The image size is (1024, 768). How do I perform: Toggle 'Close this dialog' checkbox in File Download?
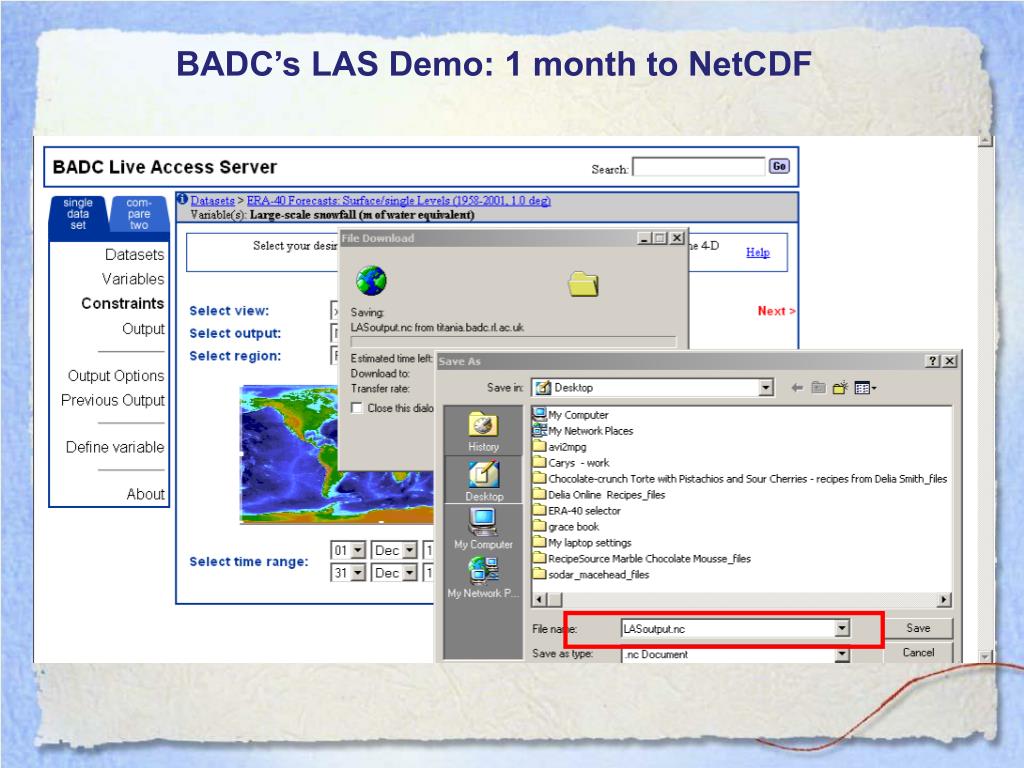(357, 408)
